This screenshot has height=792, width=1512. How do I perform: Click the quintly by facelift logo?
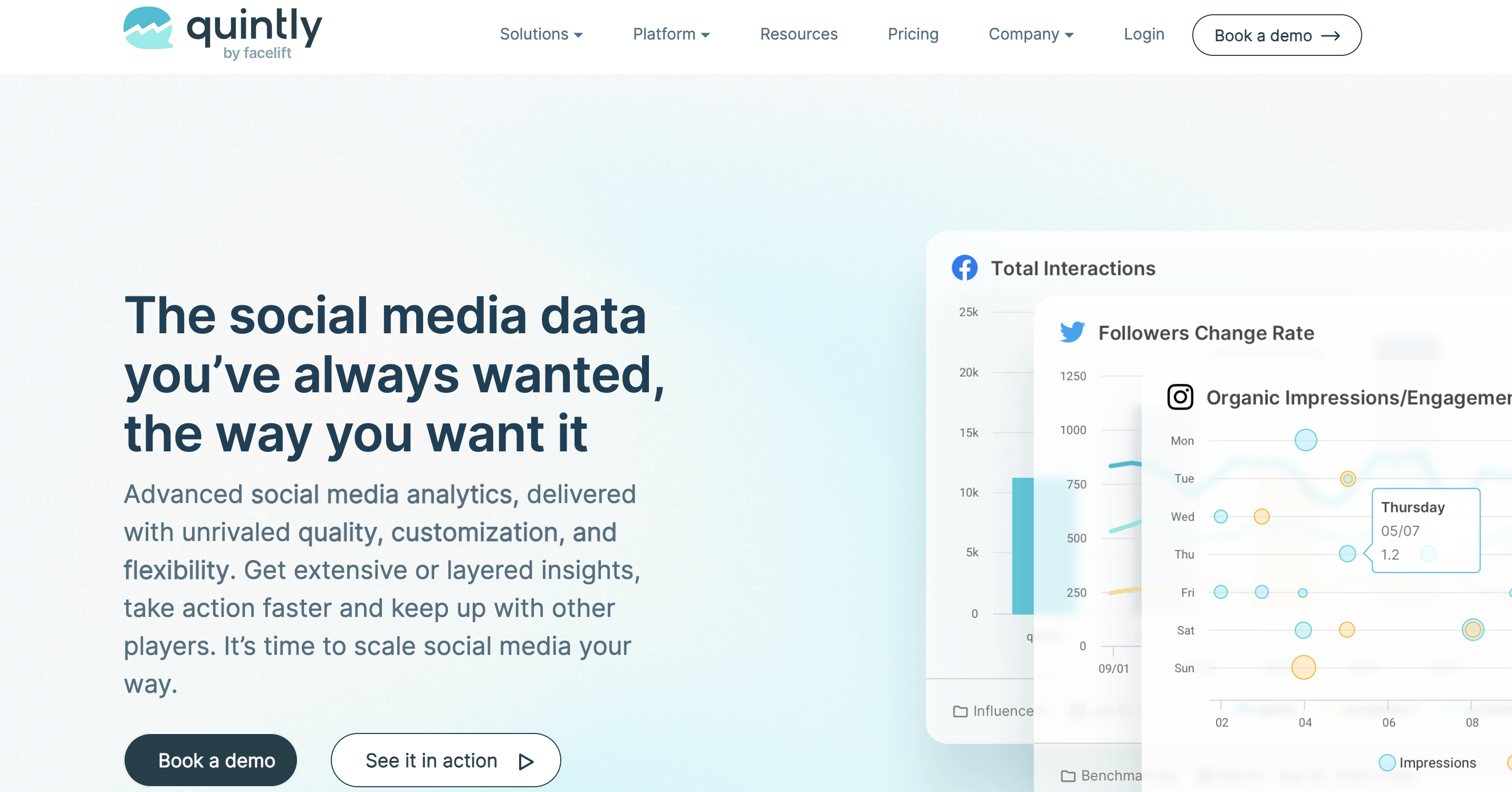click(x=210, y=35)
